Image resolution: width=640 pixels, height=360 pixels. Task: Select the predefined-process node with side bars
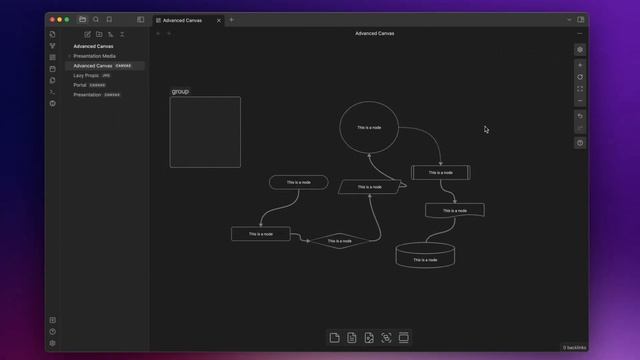pos(440,173)
